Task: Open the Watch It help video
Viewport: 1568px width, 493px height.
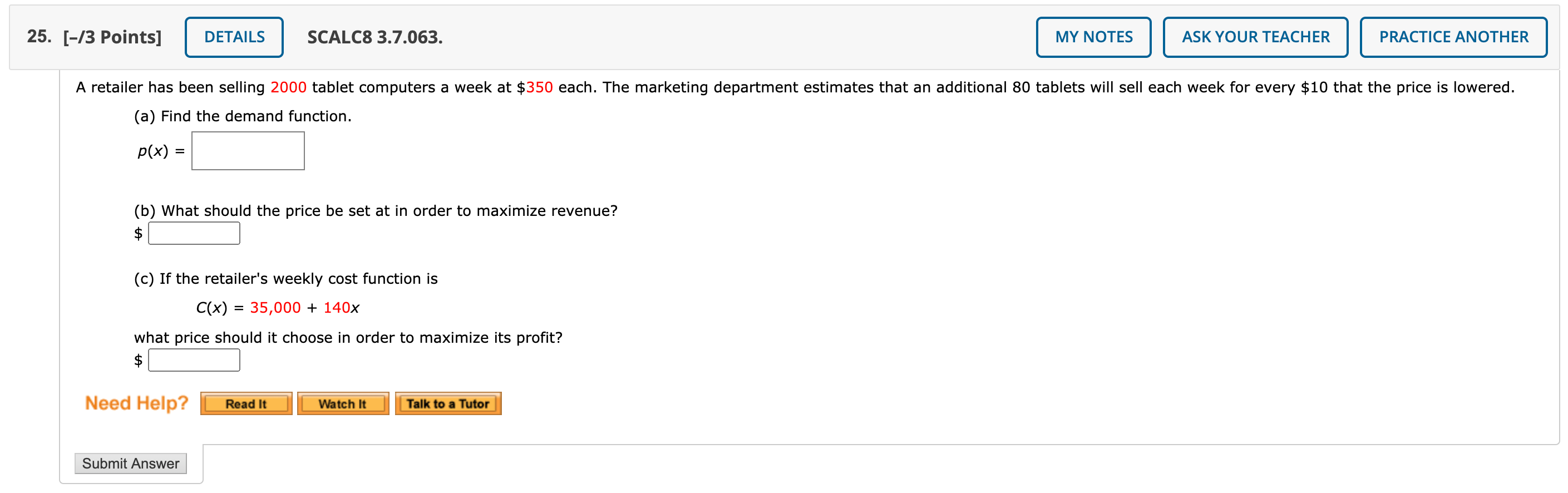Action: [x=342, y=403]
